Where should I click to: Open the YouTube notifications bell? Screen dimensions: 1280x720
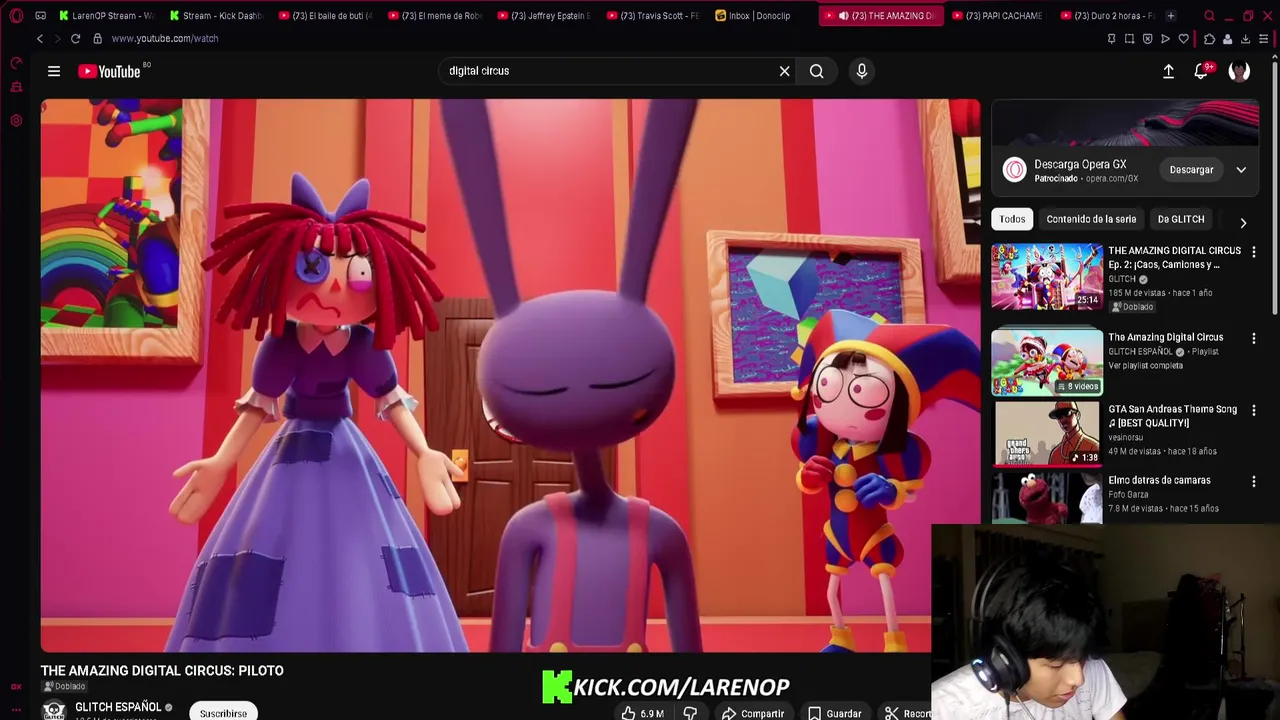click(x=1201, y=71)
